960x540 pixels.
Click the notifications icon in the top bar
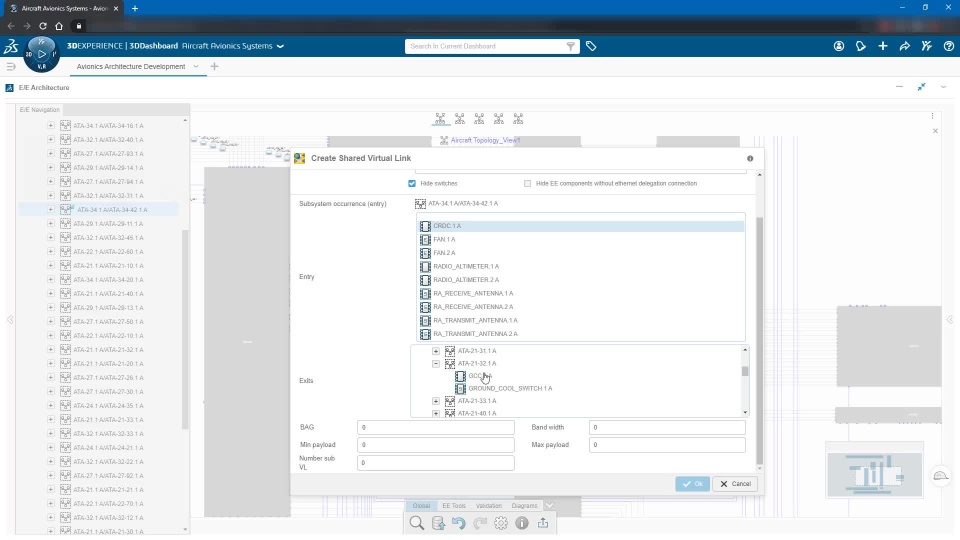(x=860, y=46)
